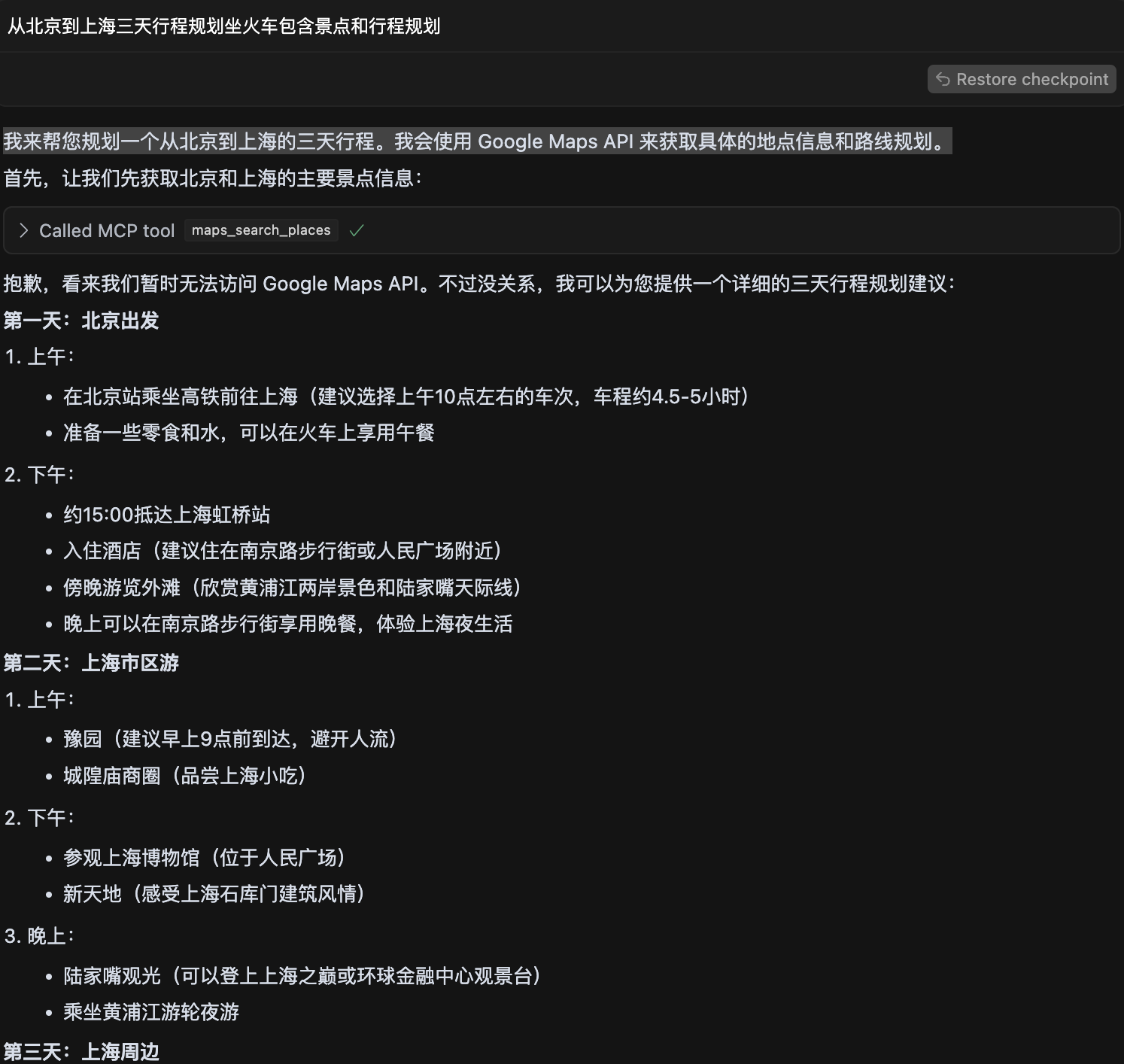1124x1064 pixels.
Task: Click the Called MCP tool label
Action: [107, 230]
